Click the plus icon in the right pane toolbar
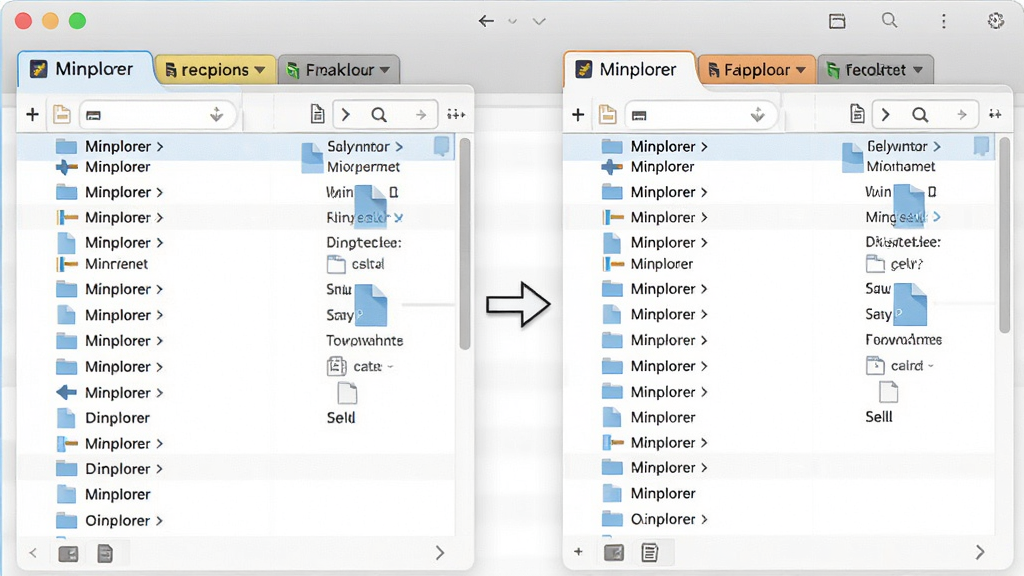The width and height of the screenshot is (1024, 576). click(578, 115)
